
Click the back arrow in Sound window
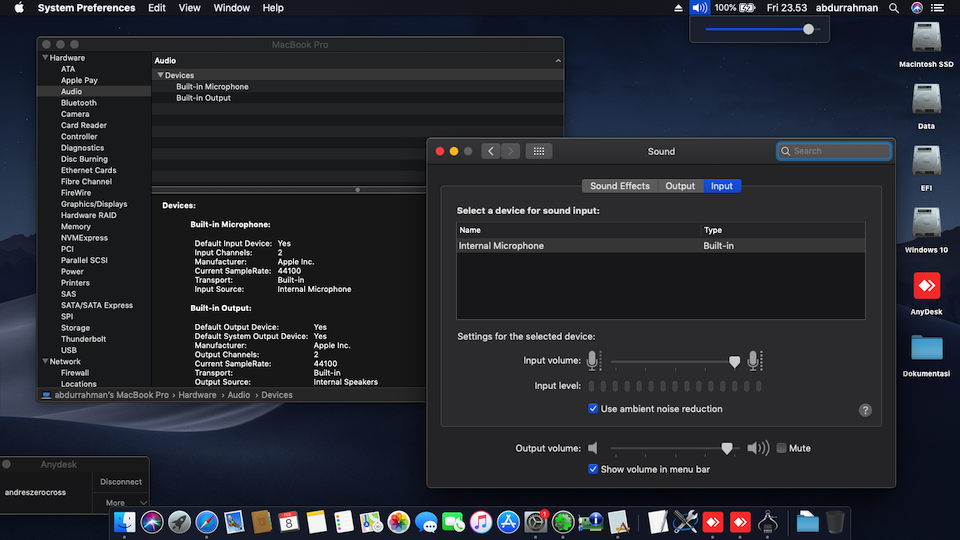[x=490, y=151]
